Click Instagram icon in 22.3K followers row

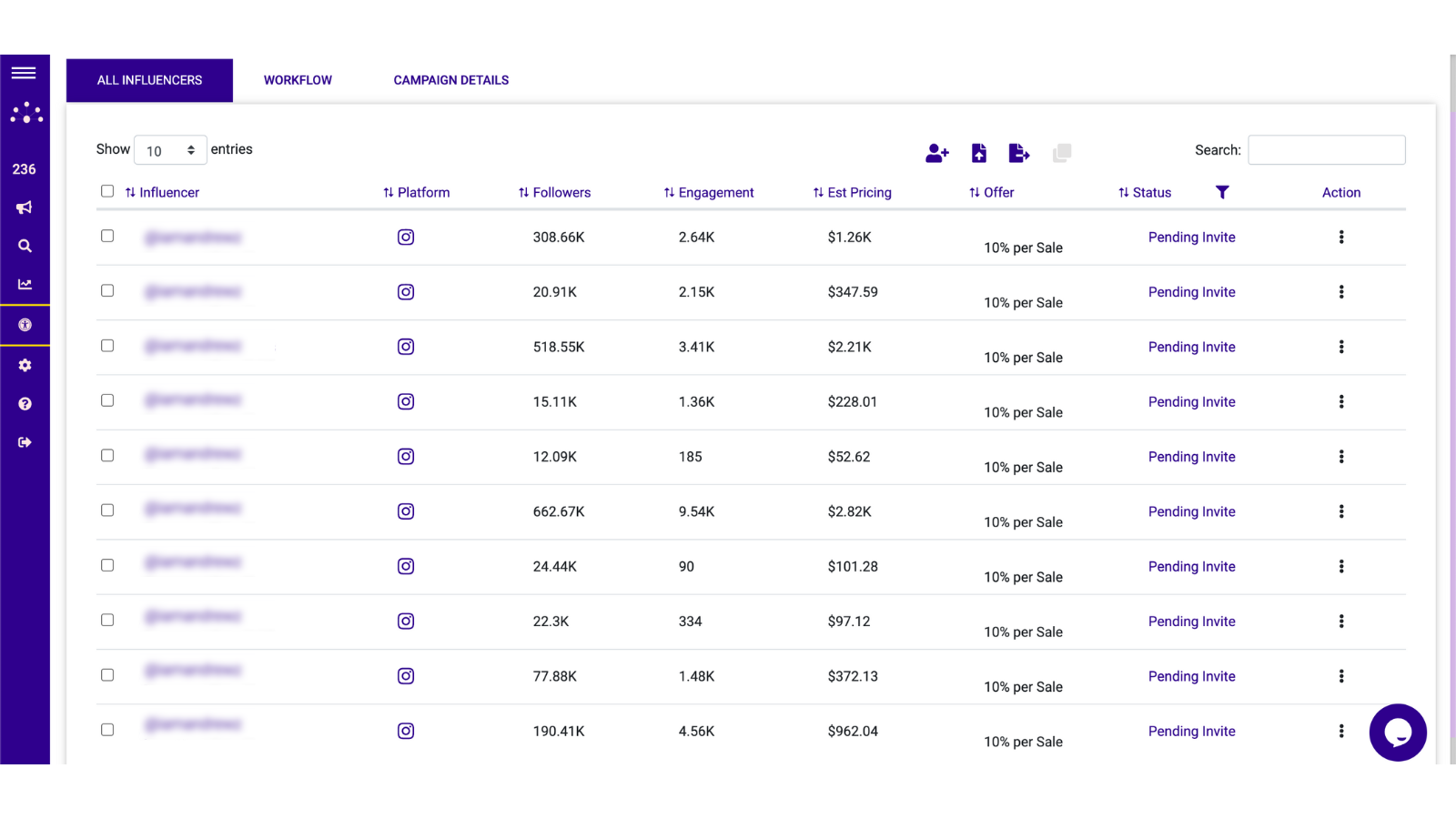click(x=406, y=622)
